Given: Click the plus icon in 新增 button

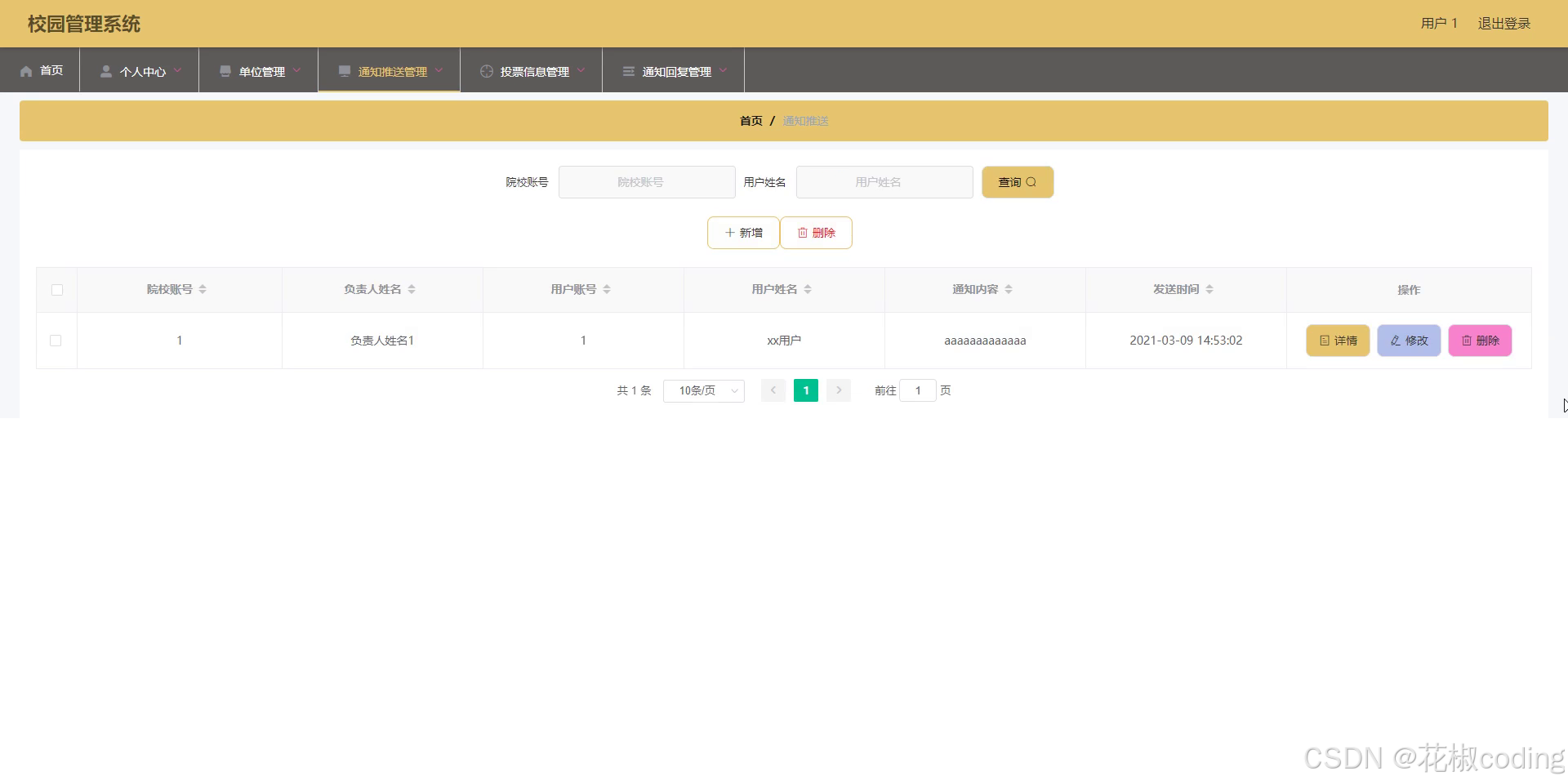Looking at the screenshot, I should pos(730,233).
